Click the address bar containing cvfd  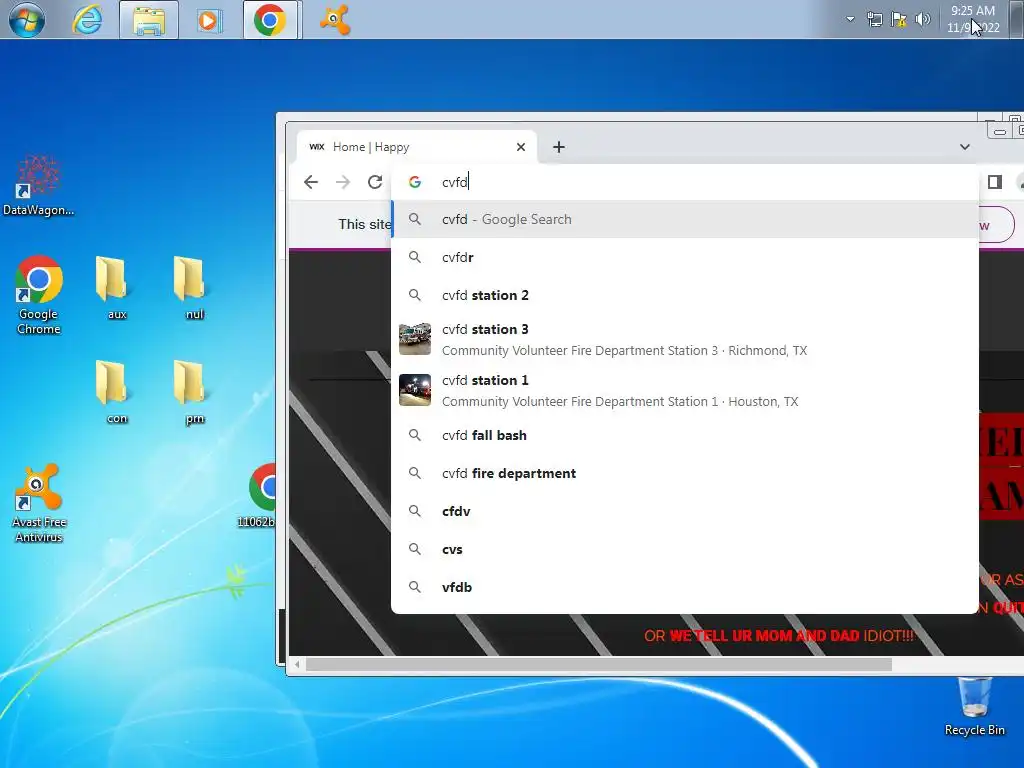684,182
